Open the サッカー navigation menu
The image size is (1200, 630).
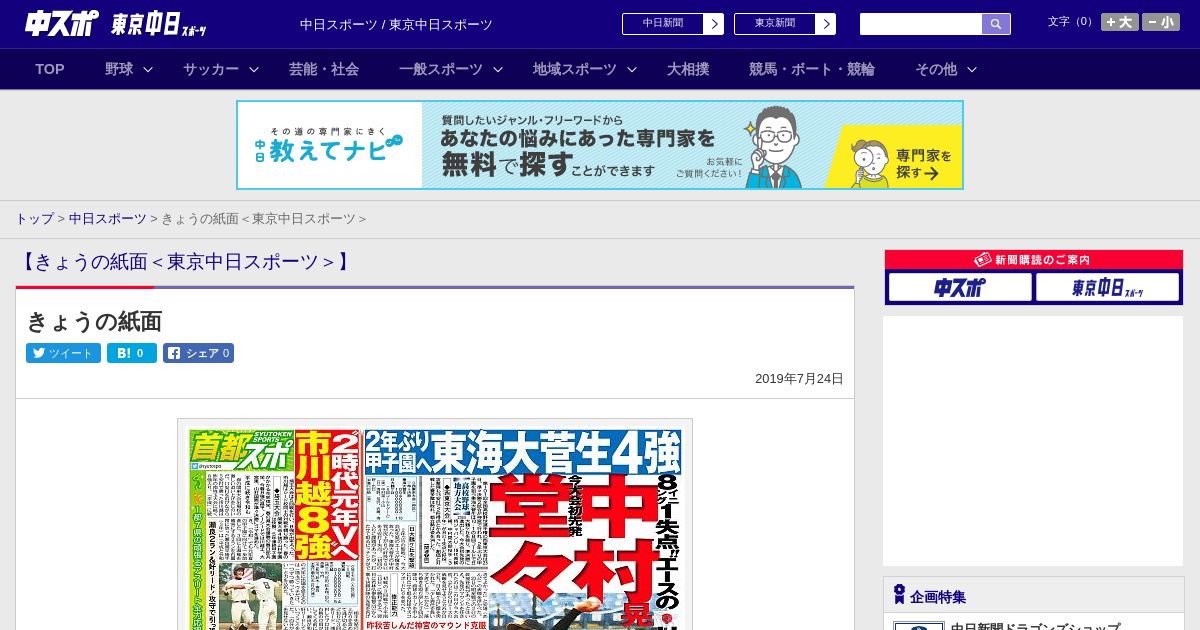click(211, 69)
